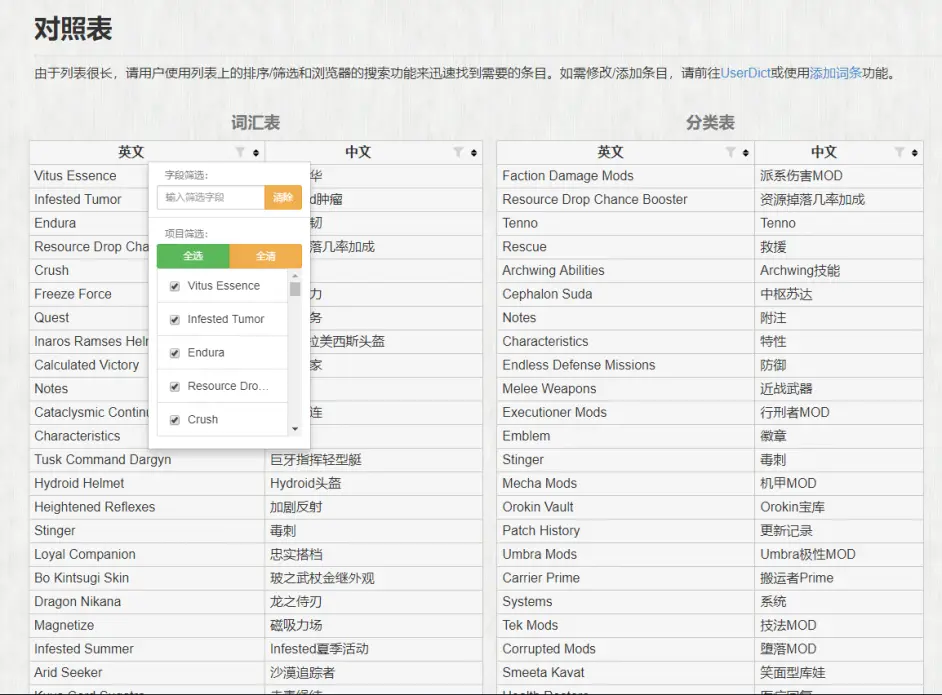The image size is (942, 695).
Task: Sort the 分类表 英文 column via arrows icon
Action: (746, 153)
